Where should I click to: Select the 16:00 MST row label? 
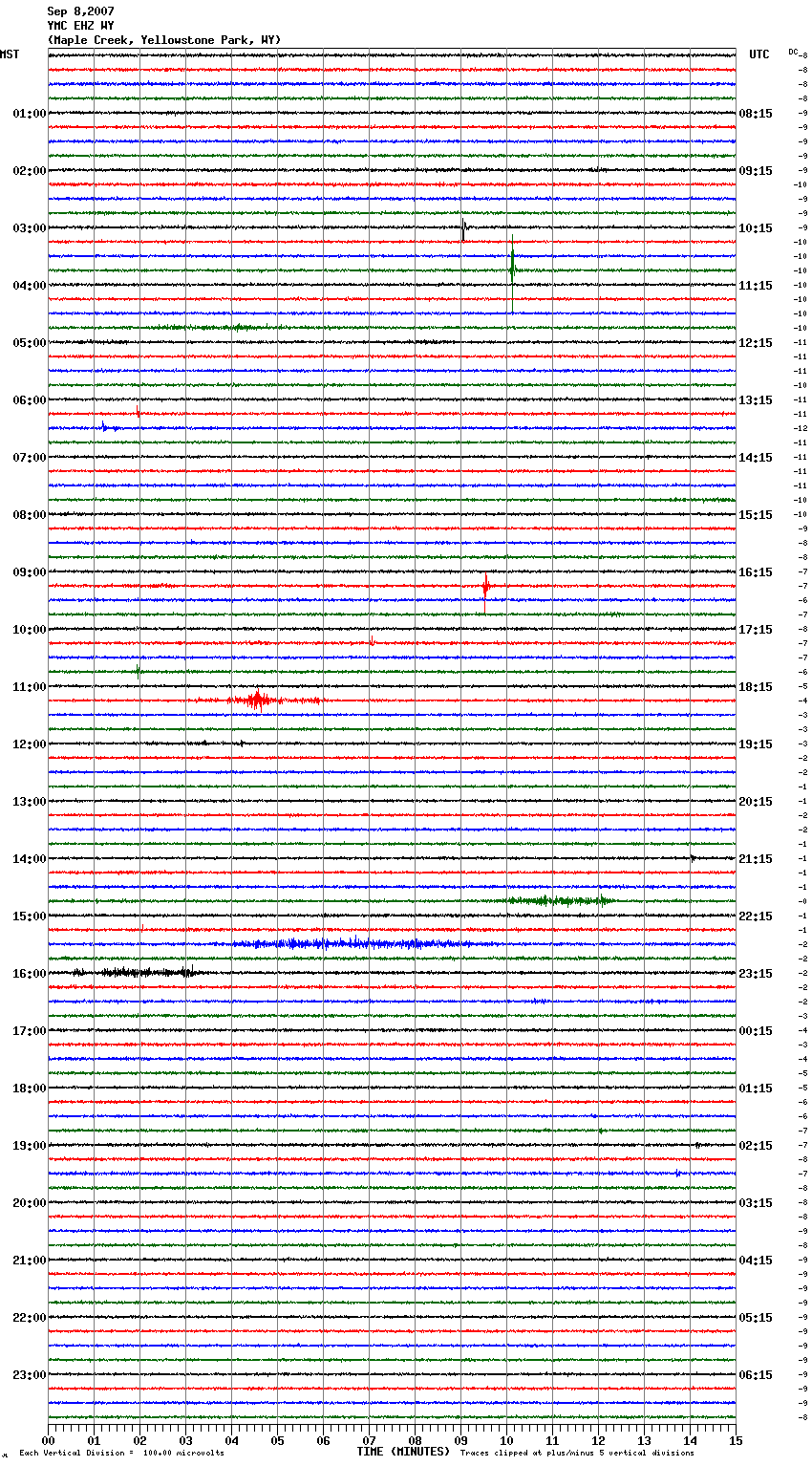coord(30,974)
